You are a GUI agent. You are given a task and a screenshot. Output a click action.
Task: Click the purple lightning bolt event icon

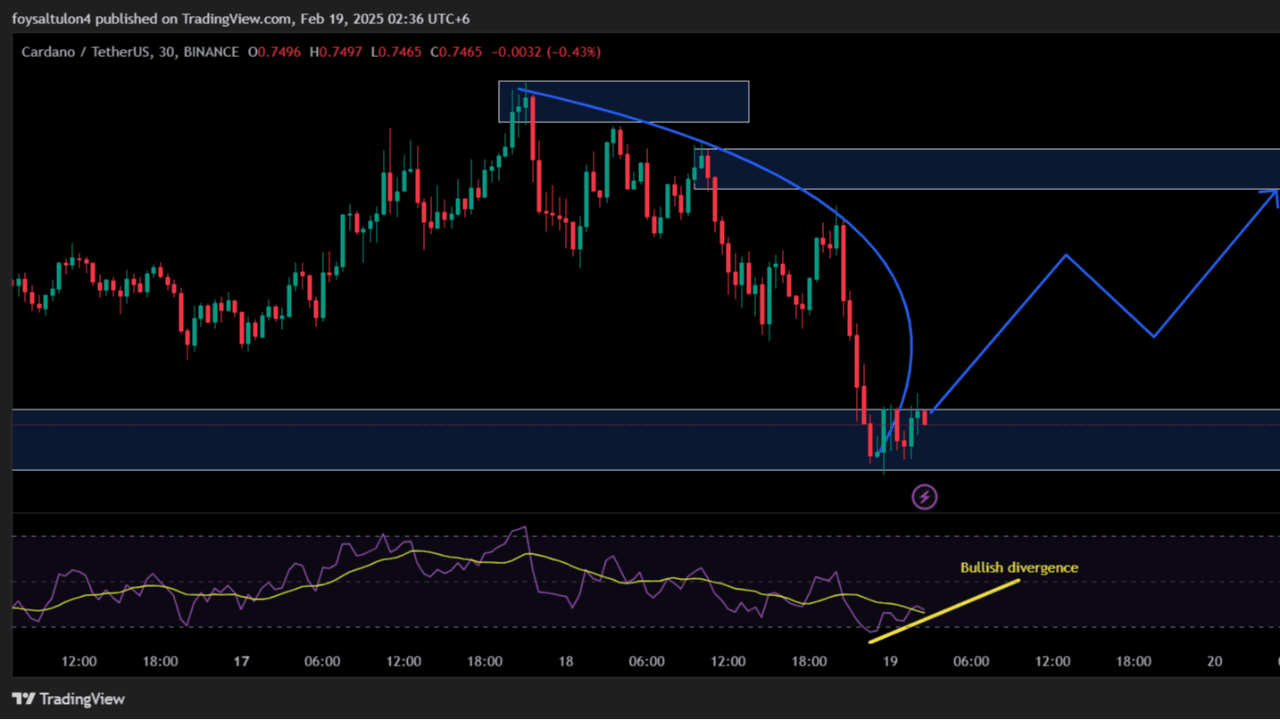924,497
